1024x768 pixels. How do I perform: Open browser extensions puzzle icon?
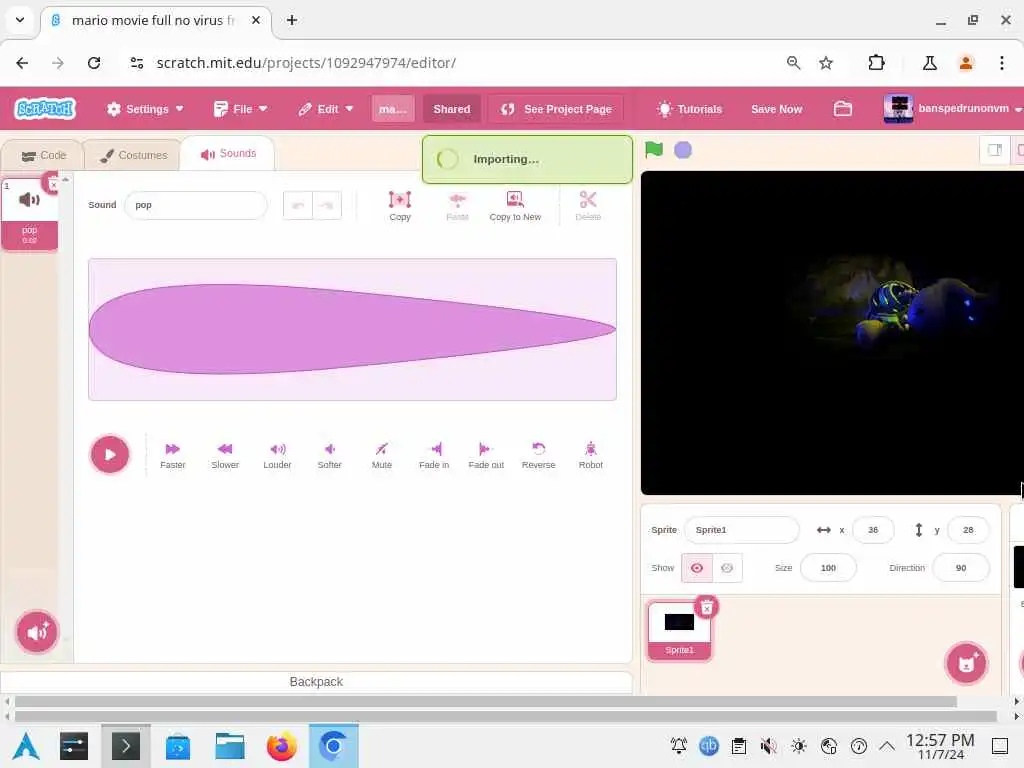click(x=876, y=63)
